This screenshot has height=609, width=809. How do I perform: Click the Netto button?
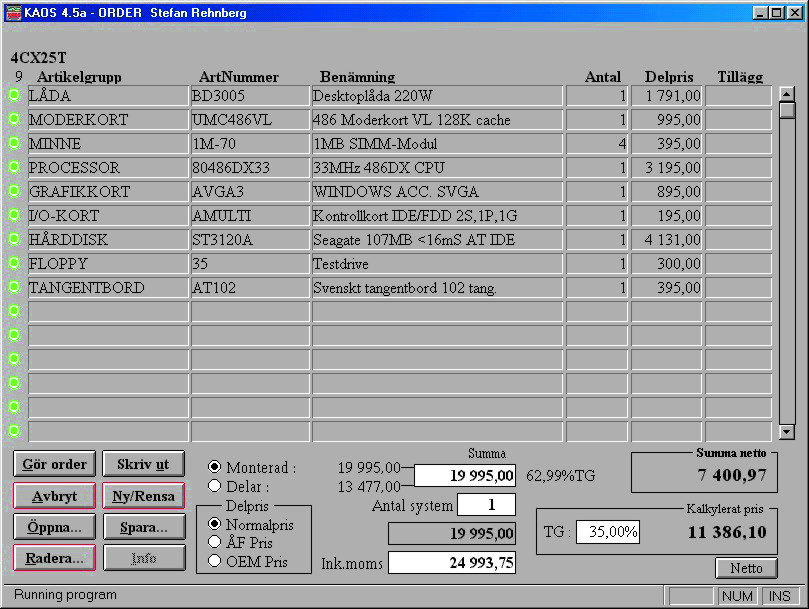[x=746, y=568]
